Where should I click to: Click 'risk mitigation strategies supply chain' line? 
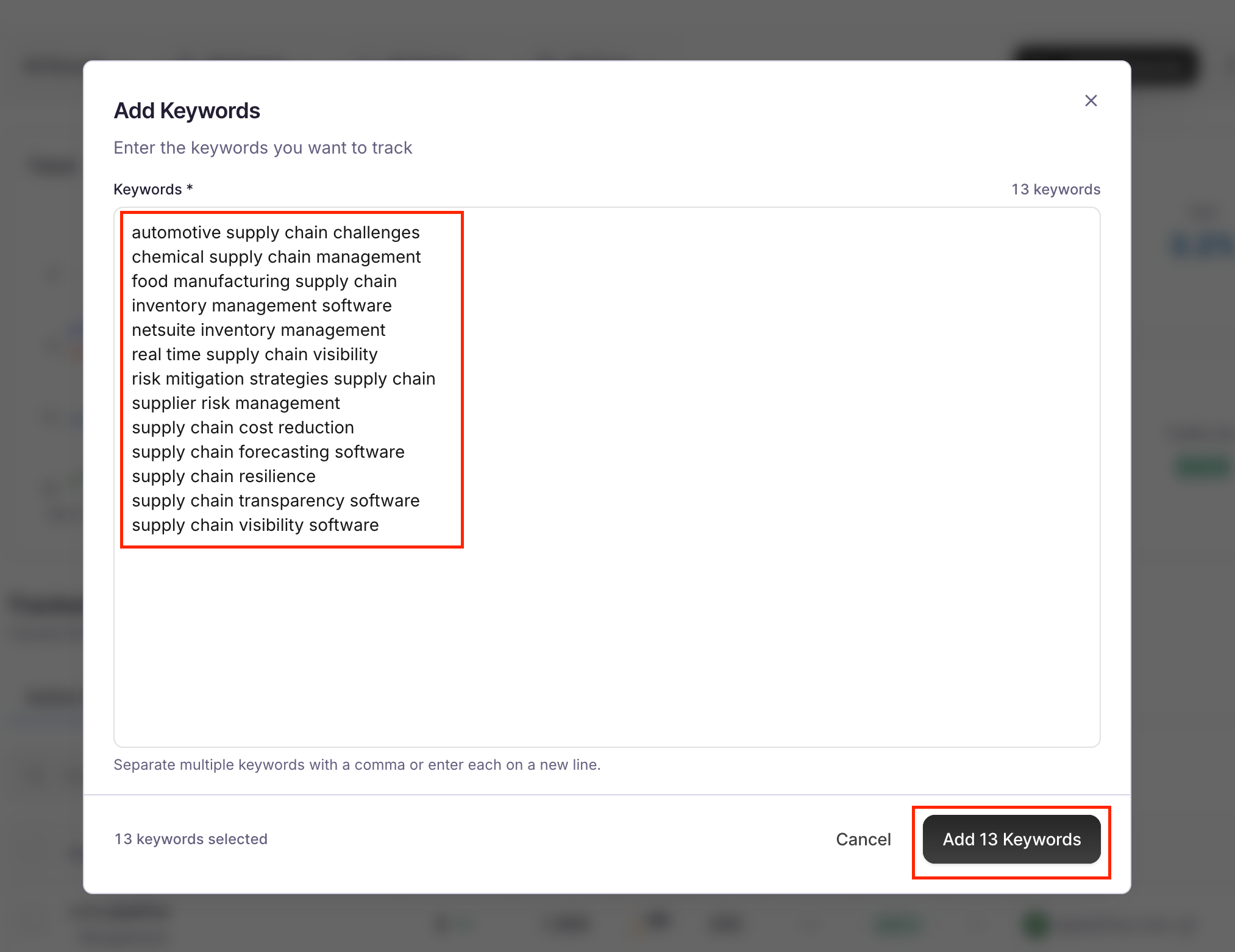pyautogui.click(x=283, y=379)
